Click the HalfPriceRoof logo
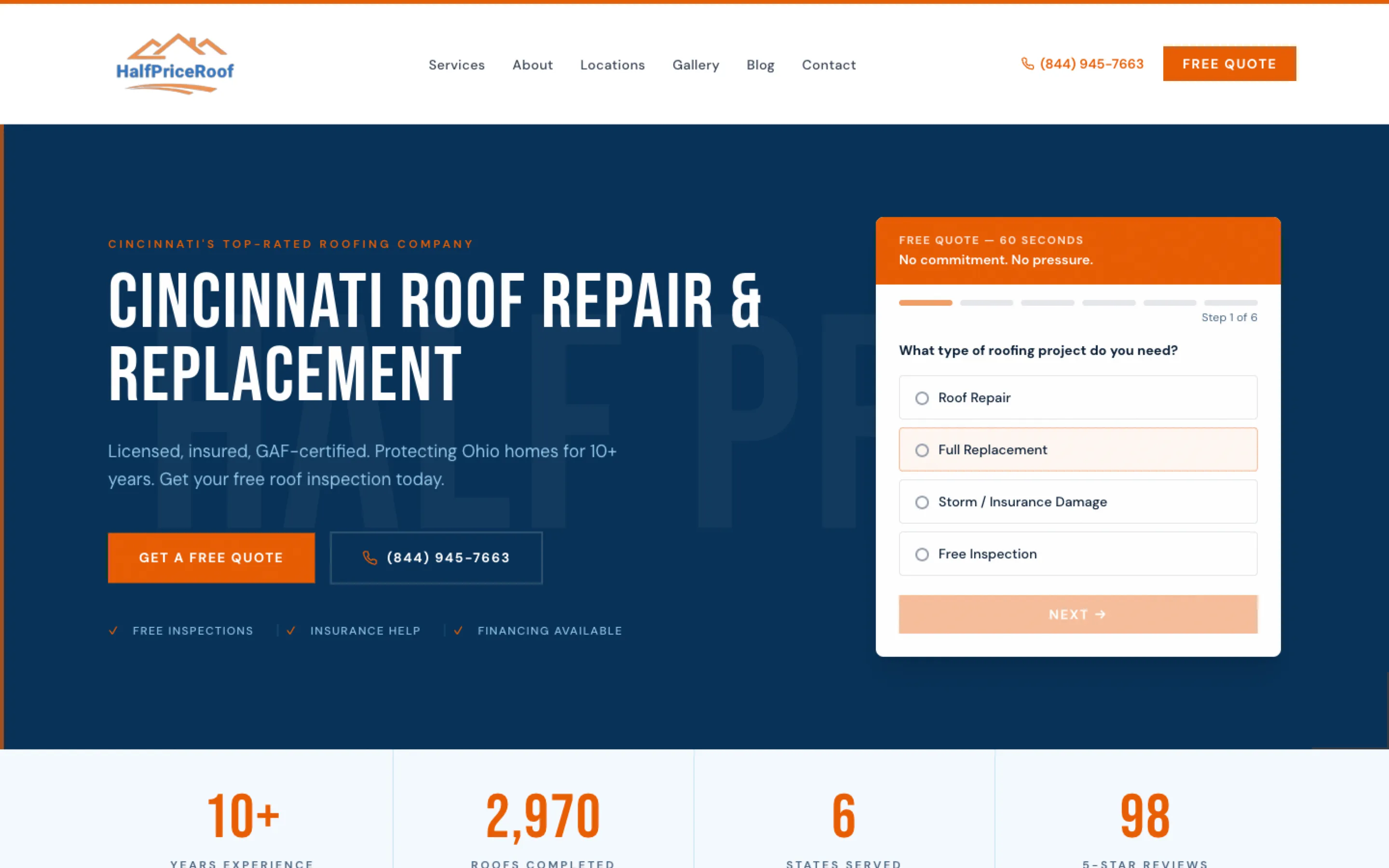The image size is (1389, 868). (175, 63)
